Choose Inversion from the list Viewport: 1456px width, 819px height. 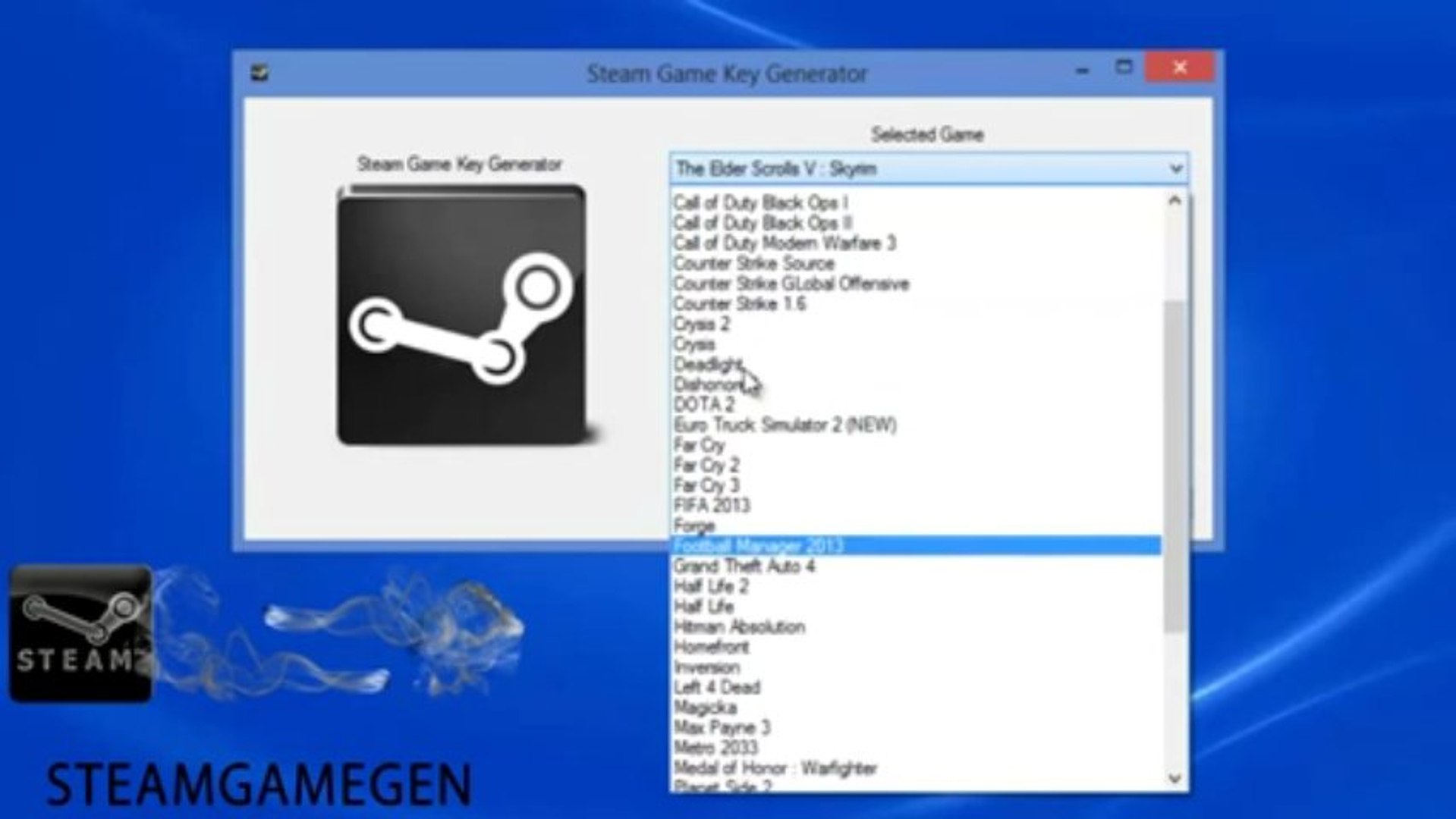(706, 667)
